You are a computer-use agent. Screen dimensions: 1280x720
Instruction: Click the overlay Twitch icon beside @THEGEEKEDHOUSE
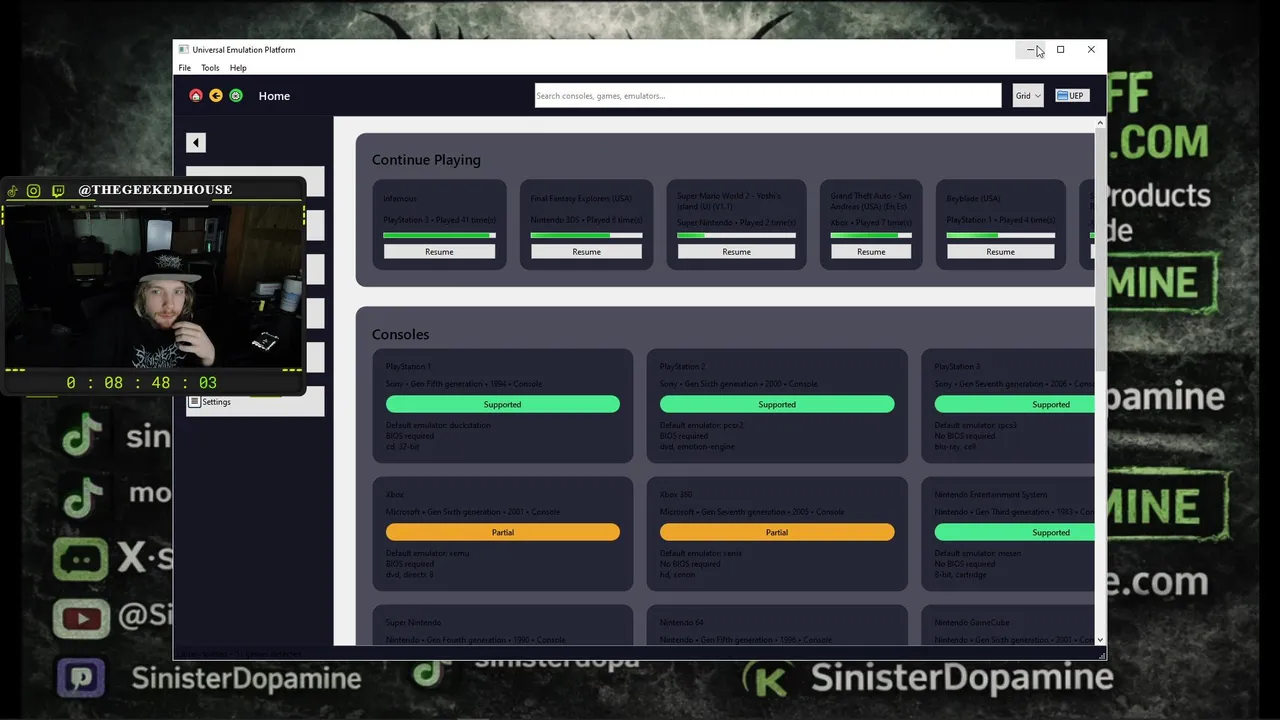pyautogui.click(x=58, y=191)
